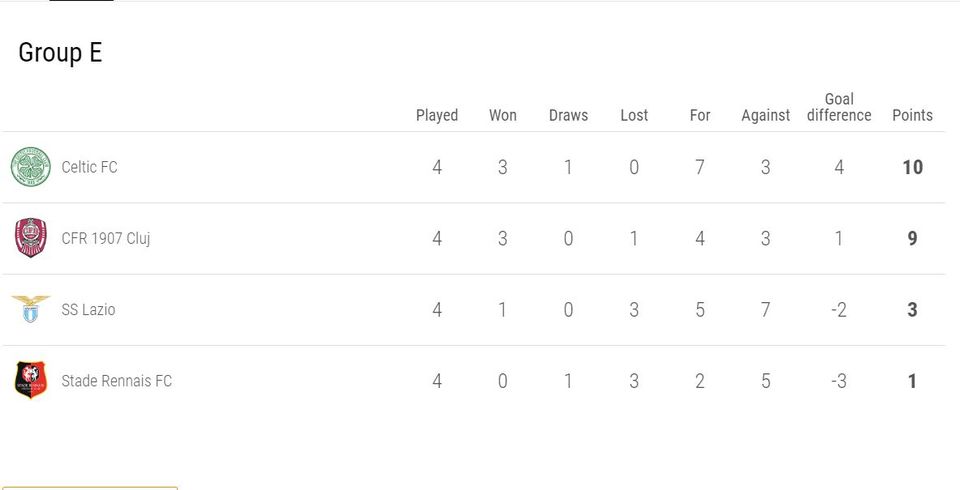Open the SS Lazio team link
Image resolution: width=960 pixels, height=490 pixels.
88,309
